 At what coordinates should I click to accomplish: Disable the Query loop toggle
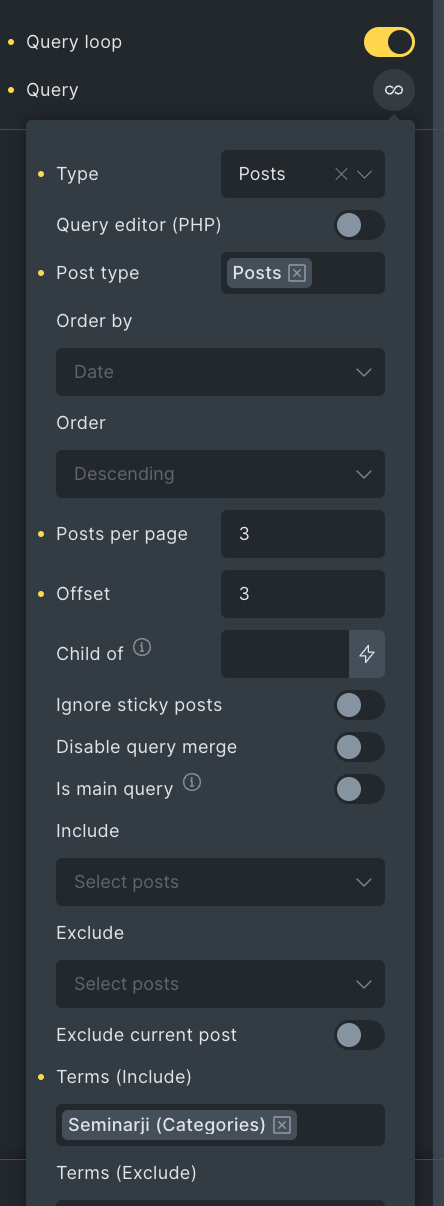(389, 42)
